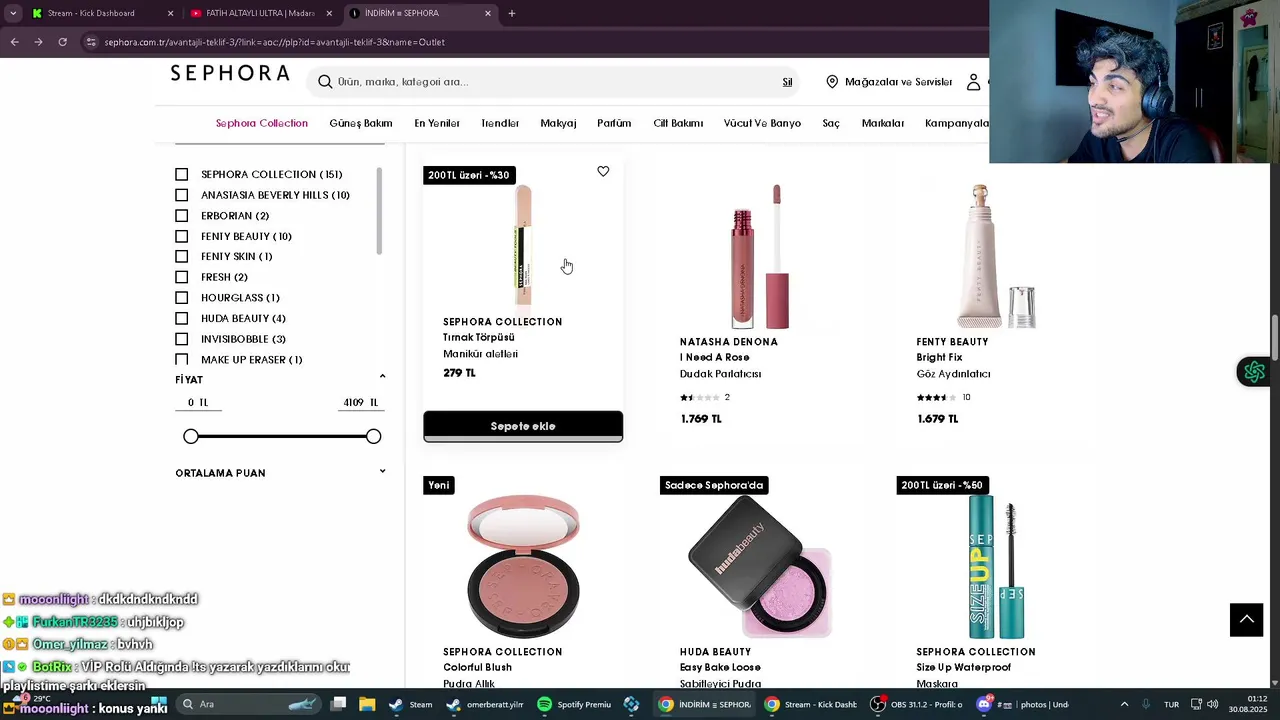Open Saç menu
The image size is (1280, 720).
[831, 123]
